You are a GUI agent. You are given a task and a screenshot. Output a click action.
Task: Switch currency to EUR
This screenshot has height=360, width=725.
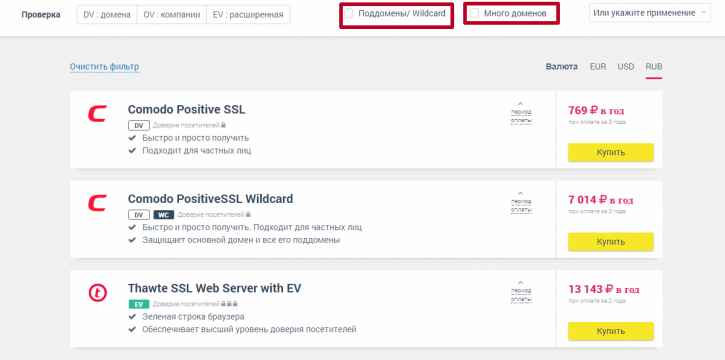point(598,67)
